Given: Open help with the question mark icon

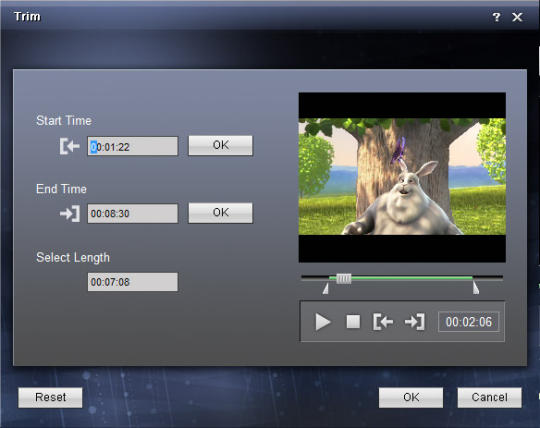Looking at the screenshot, I should [496, 17].
